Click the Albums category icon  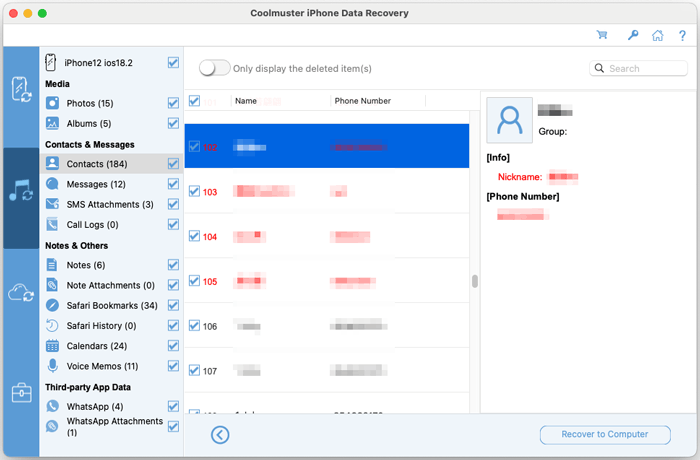[x=52, y=123]
